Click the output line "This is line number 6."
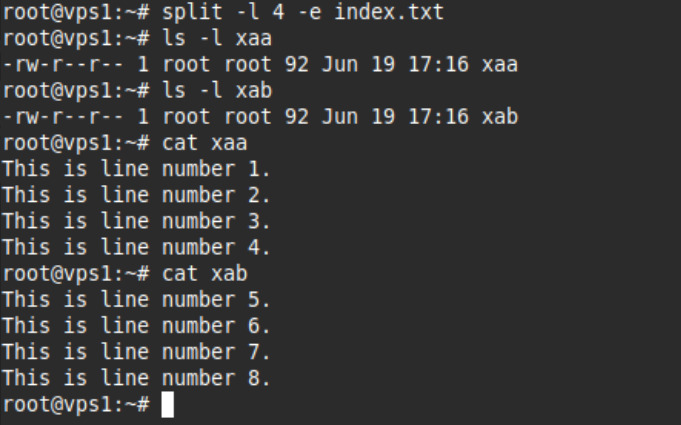This screenshot has height=425, width=681. 136,326
